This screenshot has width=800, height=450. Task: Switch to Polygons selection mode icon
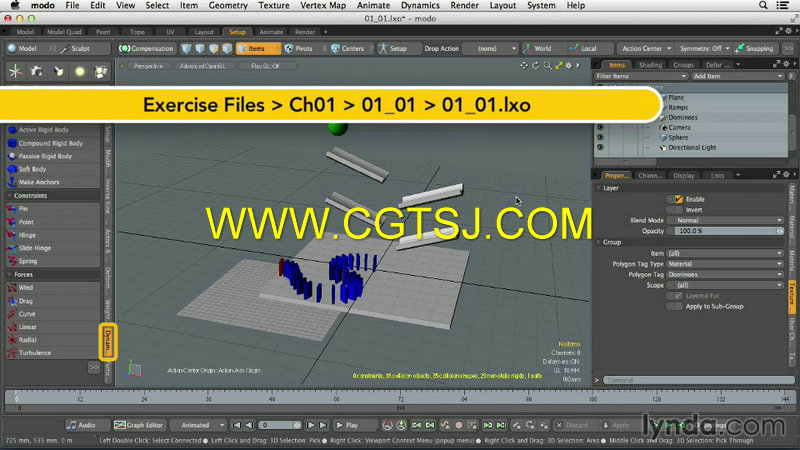click(x=214, y=48)
